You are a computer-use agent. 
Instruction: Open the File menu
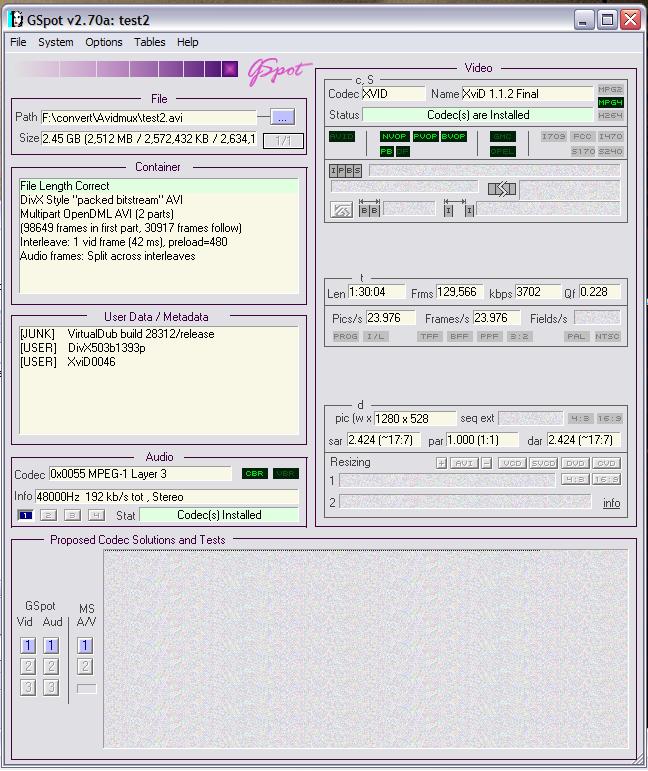coord(18,42)
